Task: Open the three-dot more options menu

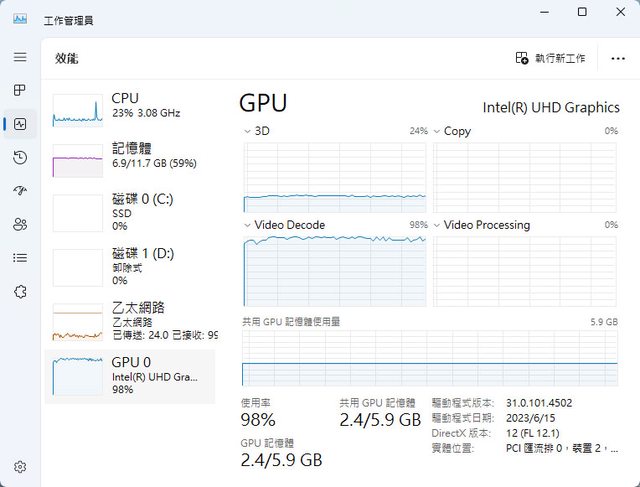Action: (617, 59)
